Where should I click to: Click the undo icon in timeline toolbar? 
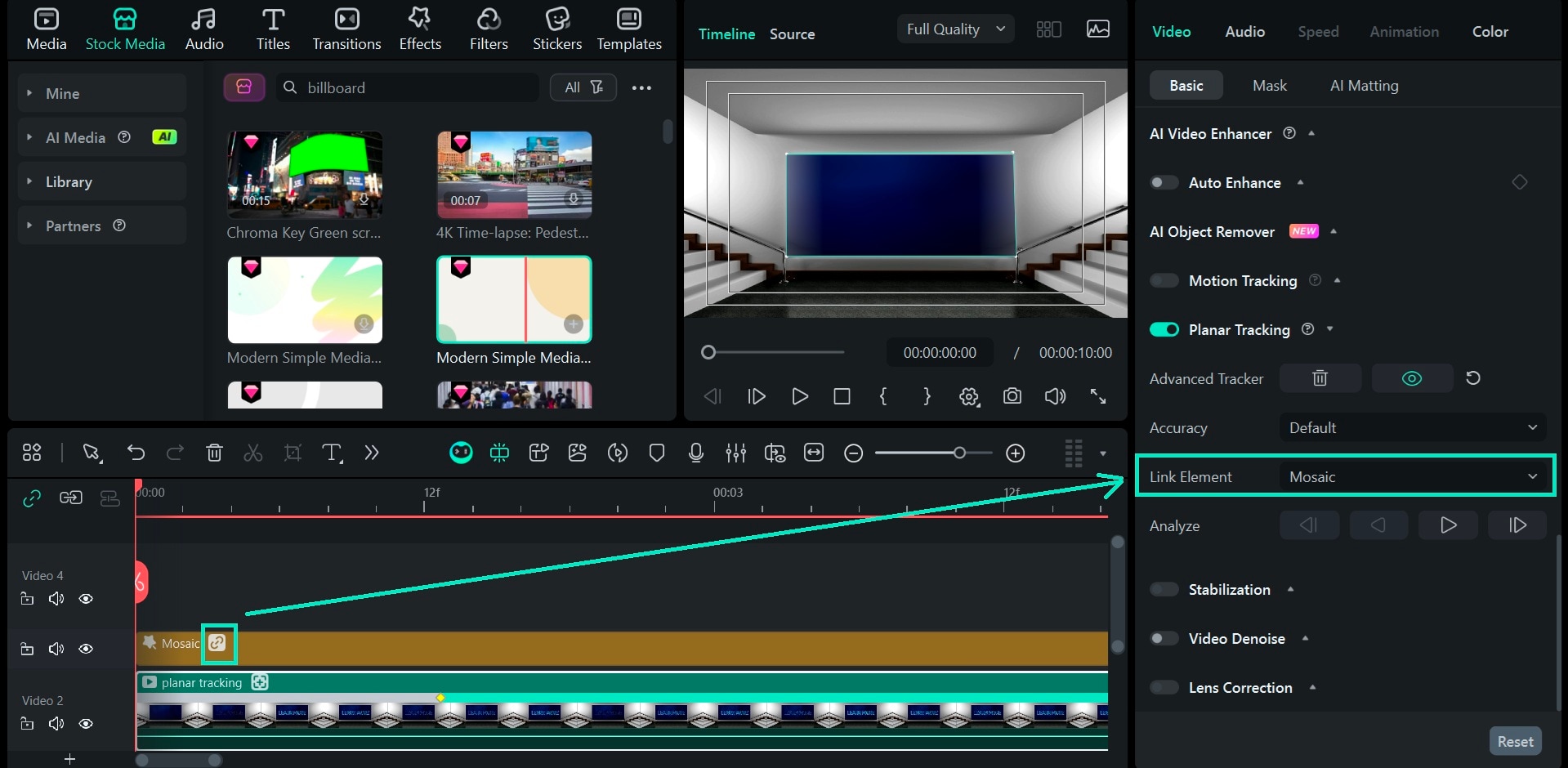coord(136,453)
